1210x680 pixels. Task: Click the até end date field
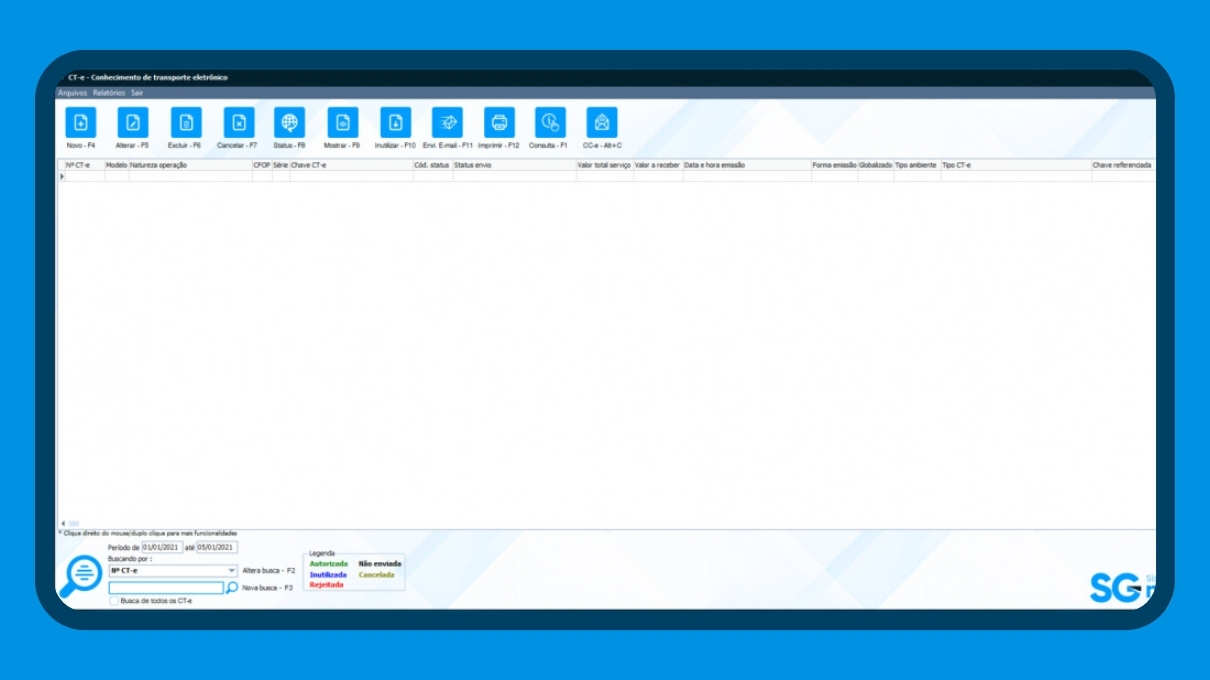coord(217,547)
